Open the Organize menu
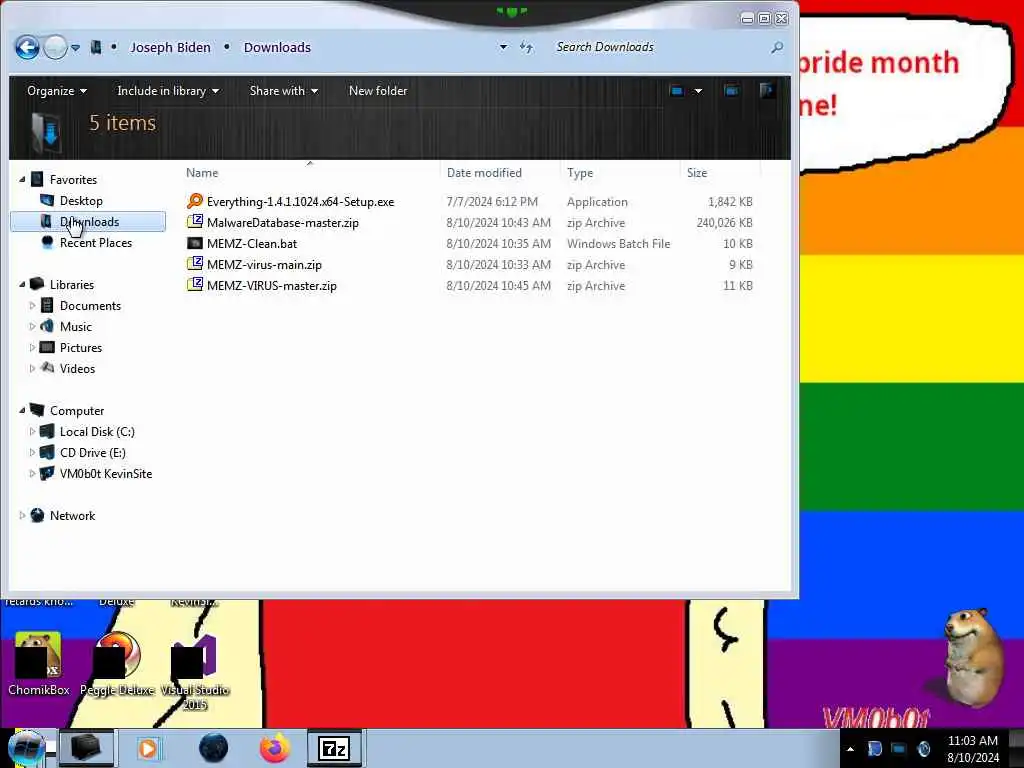Screen dimensions: 1024x768 coord(57,91)
